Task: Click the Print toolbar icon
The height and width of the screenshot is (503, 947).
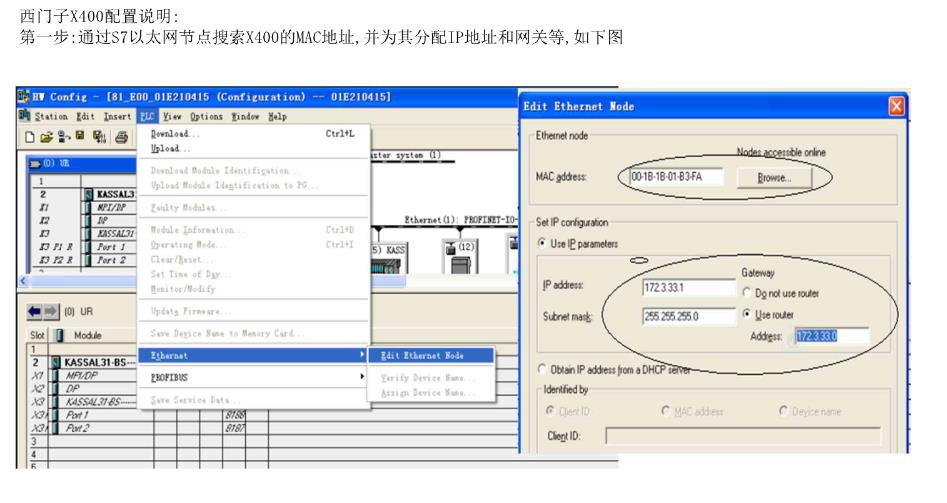Action: point(122,136)
